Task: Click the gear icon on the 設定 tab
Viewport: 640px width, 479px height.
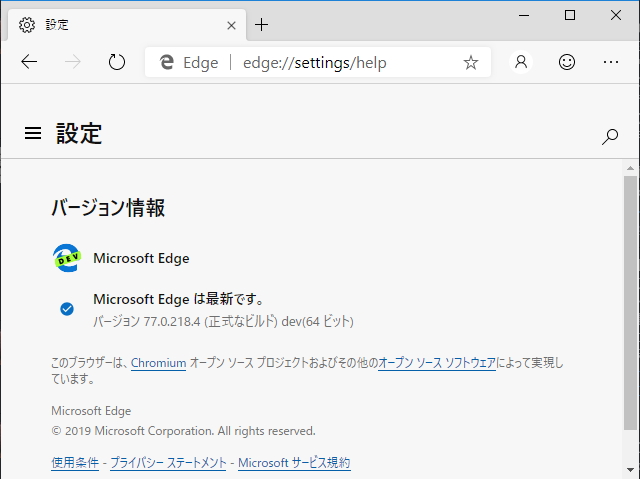Action: [27, 25]
